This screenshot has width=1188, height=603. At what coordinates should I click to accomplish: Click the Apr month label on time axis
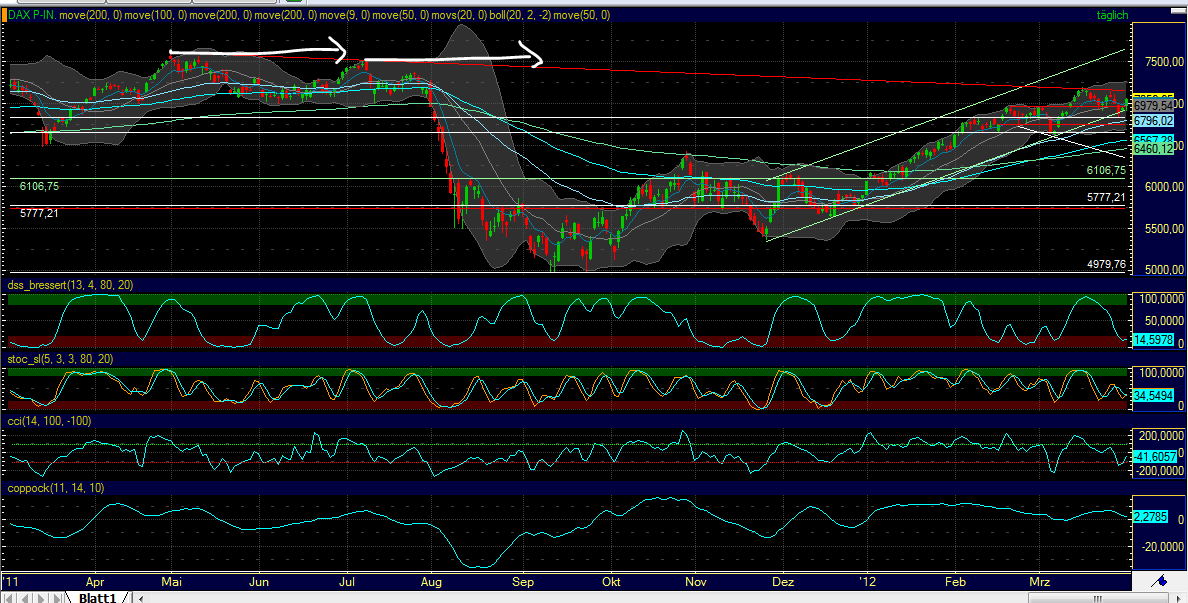[x=95, y=582]
